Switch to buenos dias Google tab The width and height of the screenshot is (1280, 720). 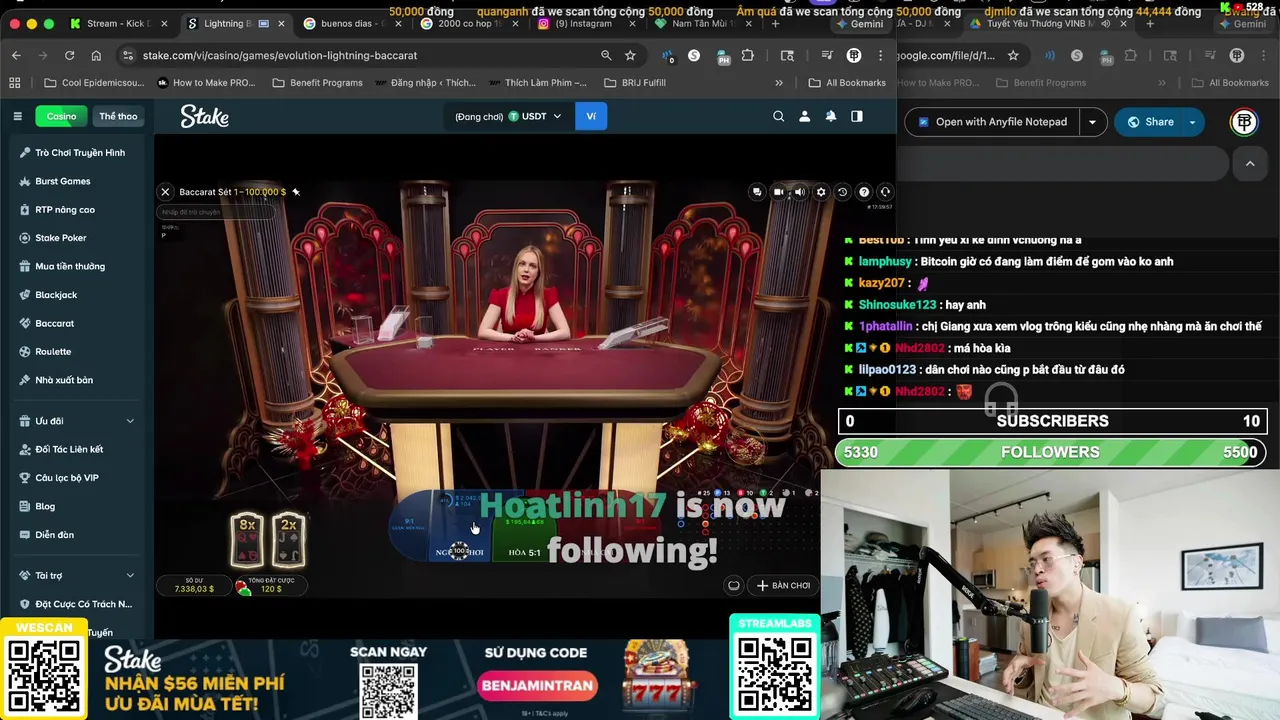(349, 23)
